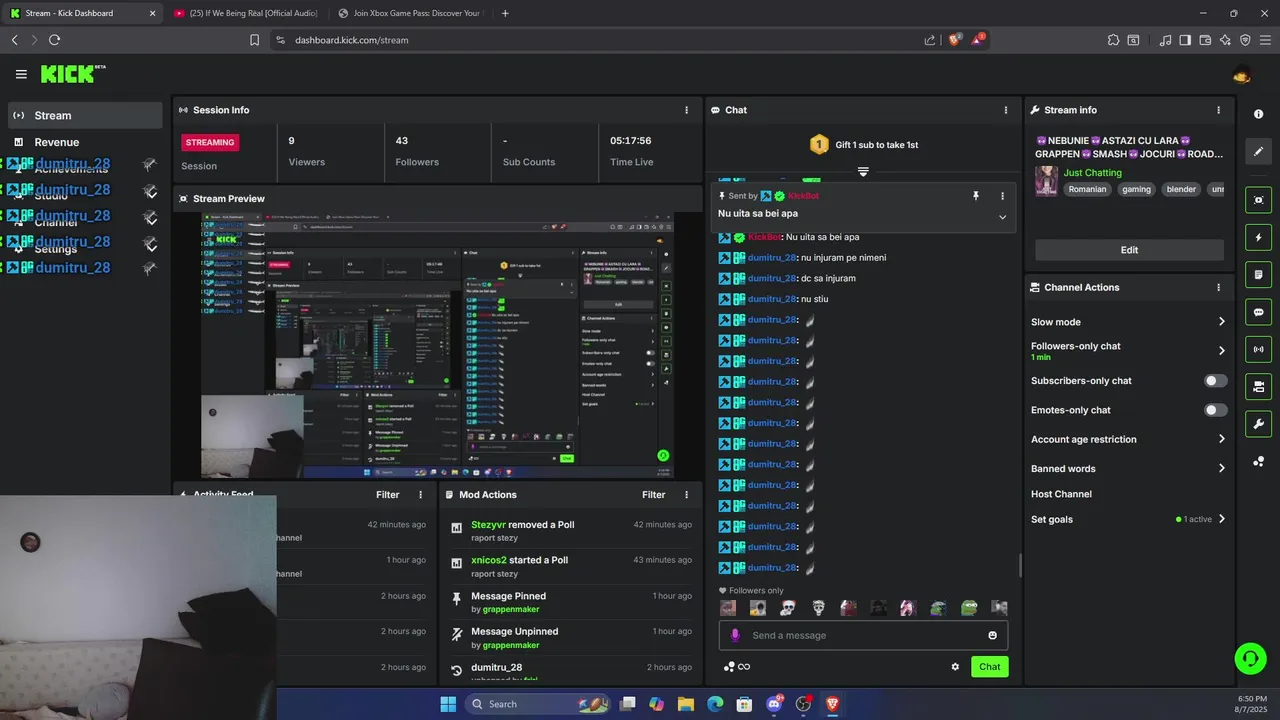The height and width of the screenshot is (720, 1280).
Task: Click the blender tag
Action: click(x=1181, y=189)
